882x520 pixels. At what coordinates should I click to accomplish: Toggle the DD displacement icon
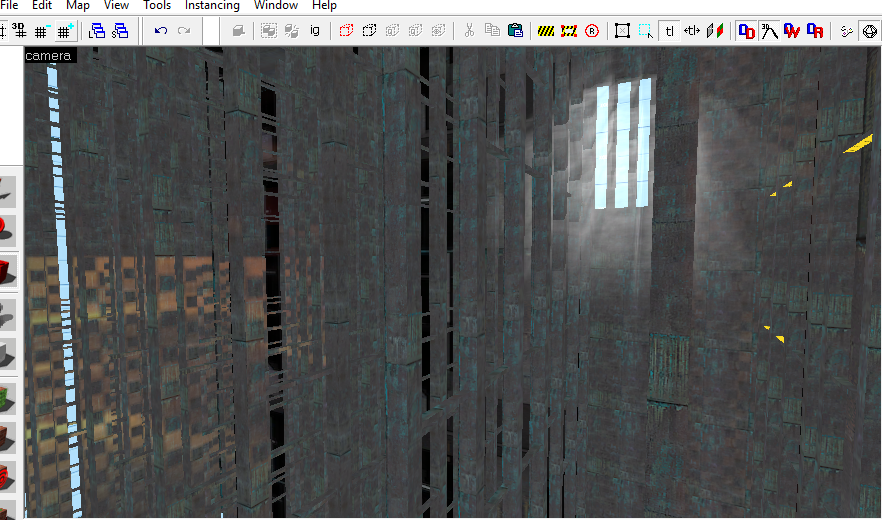tap(746, 30)
